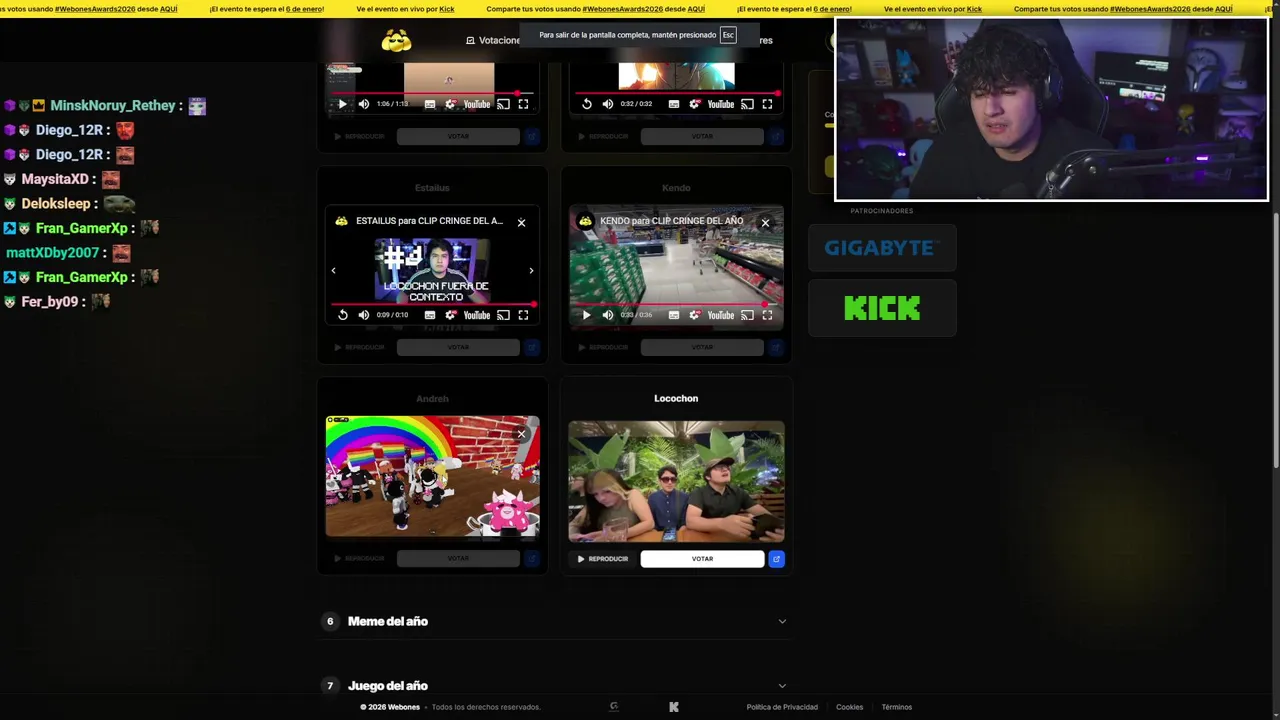Image resolution: width=1280 pixels, height=720 pixels.
Task: Open the Votaciones nav item
Action: point(493,40)
